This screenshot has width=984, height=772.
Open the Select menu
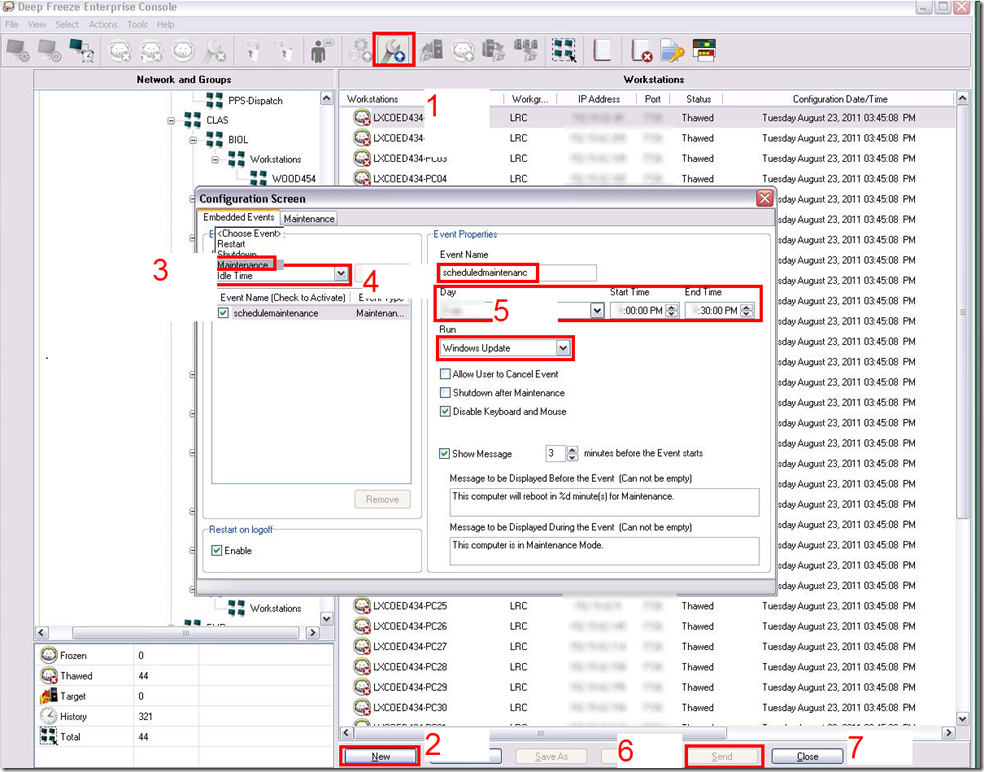[x=67, y=24]
